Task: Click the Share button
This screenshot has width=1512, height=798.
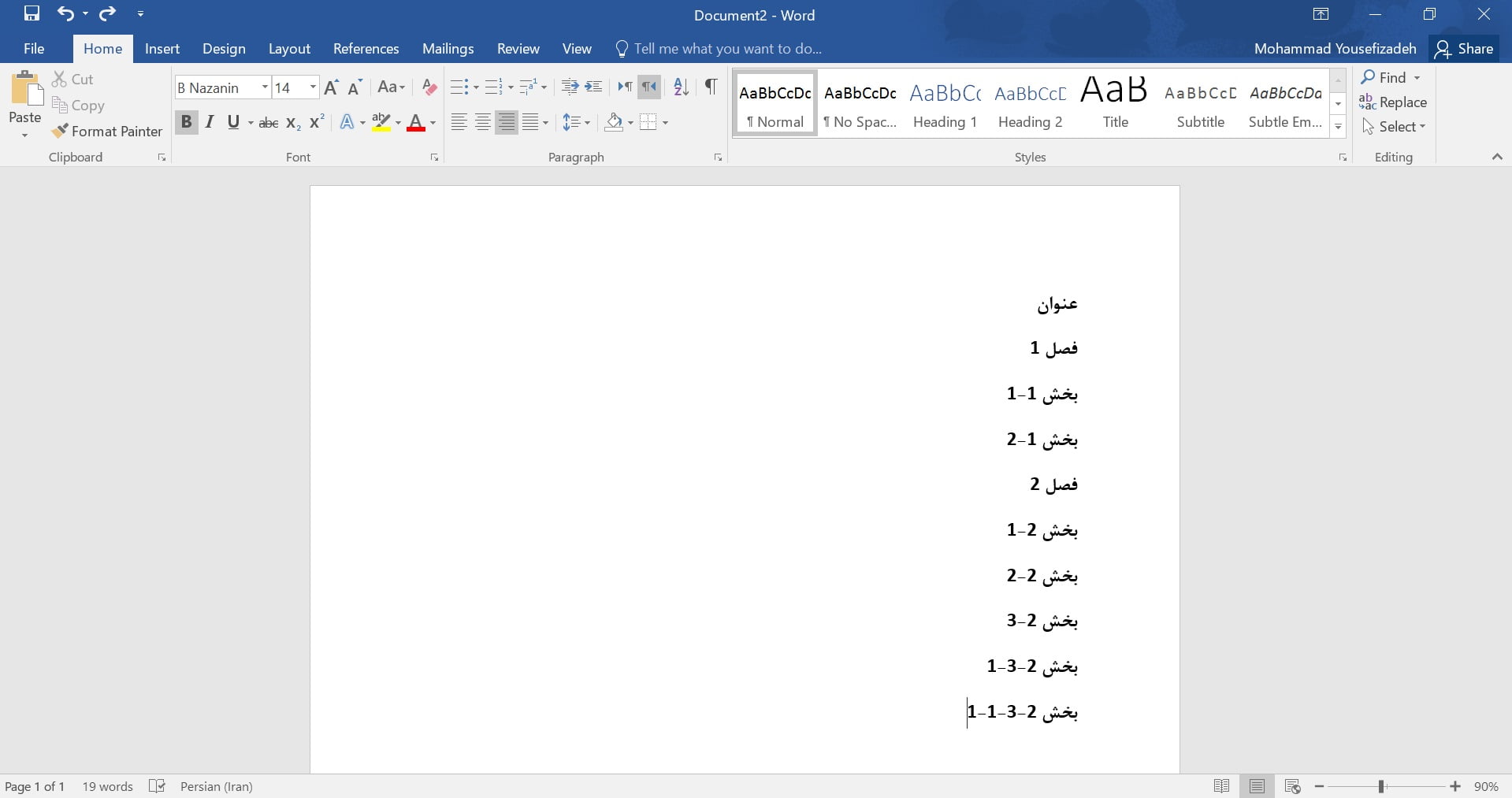Action: pos(1464,49)
